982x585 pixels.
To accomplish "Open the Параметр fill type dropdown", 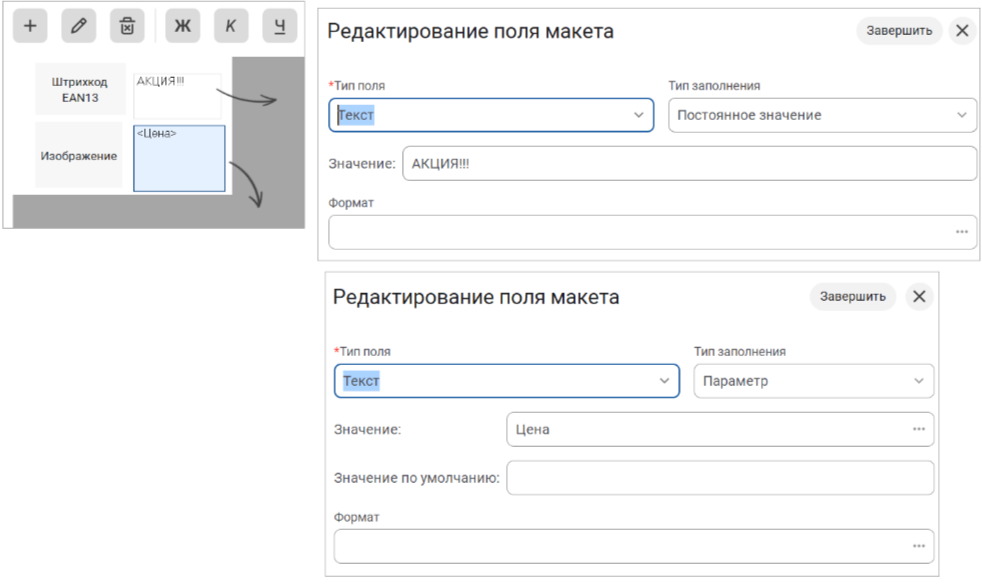I will point(814,381).
